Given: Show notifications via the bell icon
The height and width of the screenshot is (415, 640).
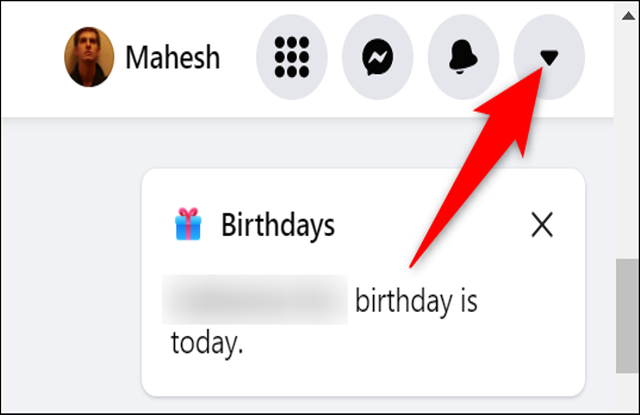Looking at the screenshot, I should click(463, 57).
